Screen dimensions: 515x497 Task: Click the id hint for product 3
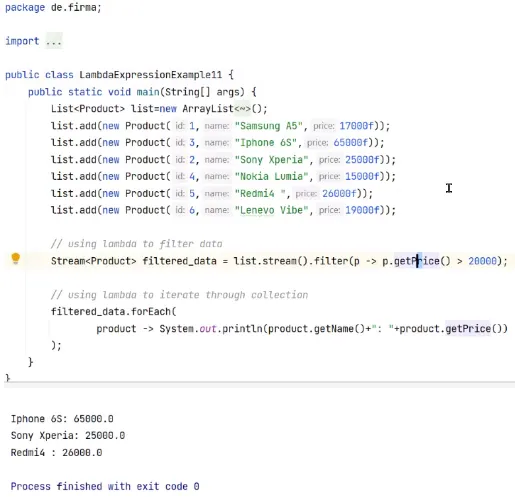pos(180,143)
